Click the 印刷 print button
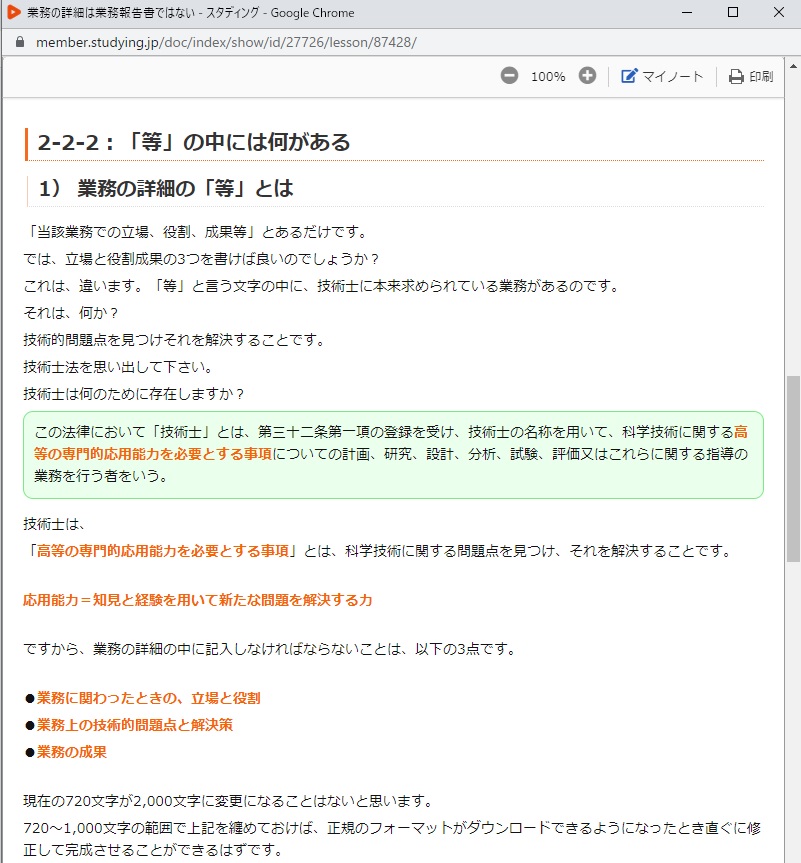The image size is (801, 863). 751,76
